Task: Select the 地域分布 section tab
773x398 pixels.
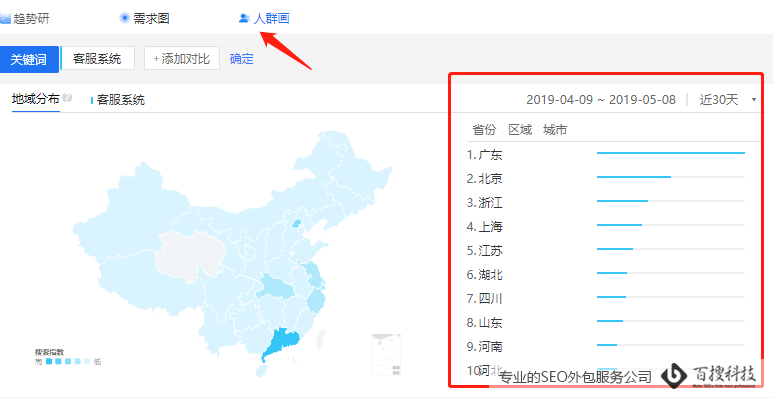Action: [35, 99]
